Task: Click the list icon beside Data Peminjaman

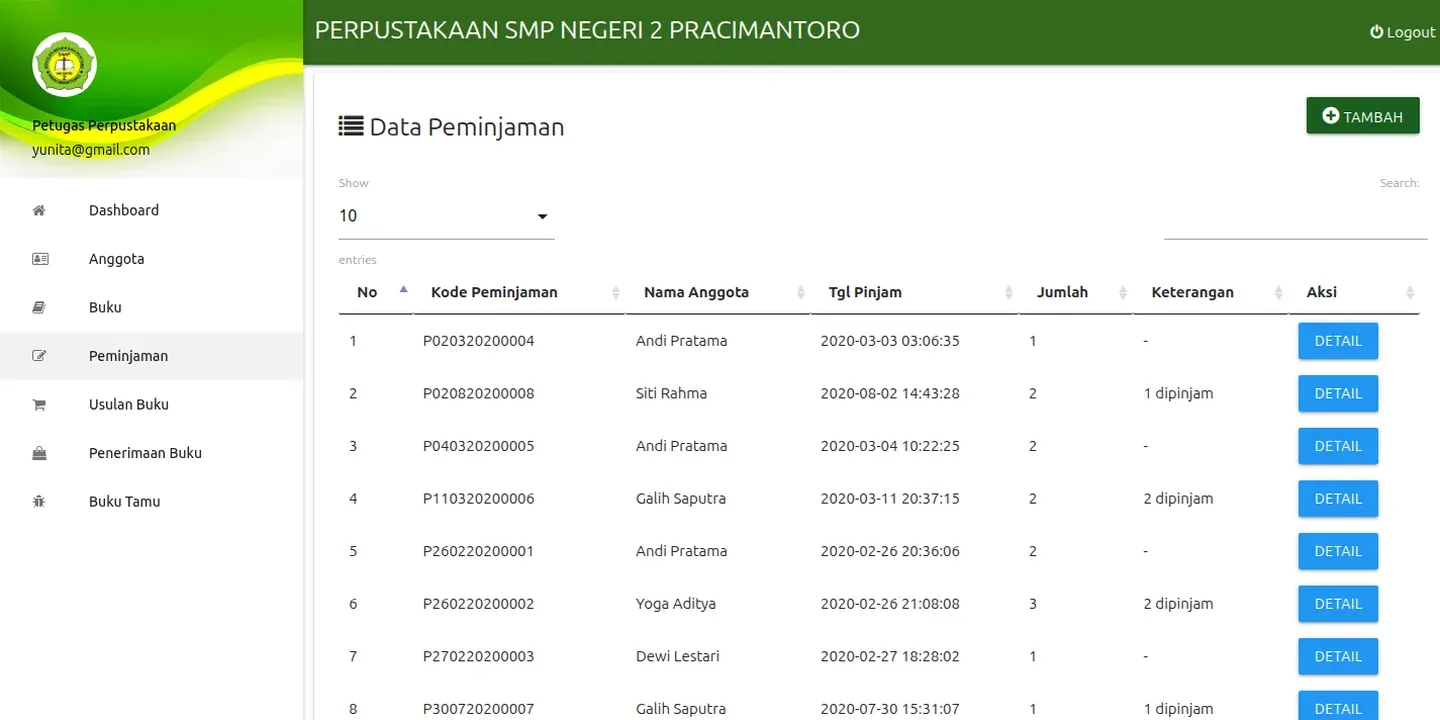Action: pos(351,126)
